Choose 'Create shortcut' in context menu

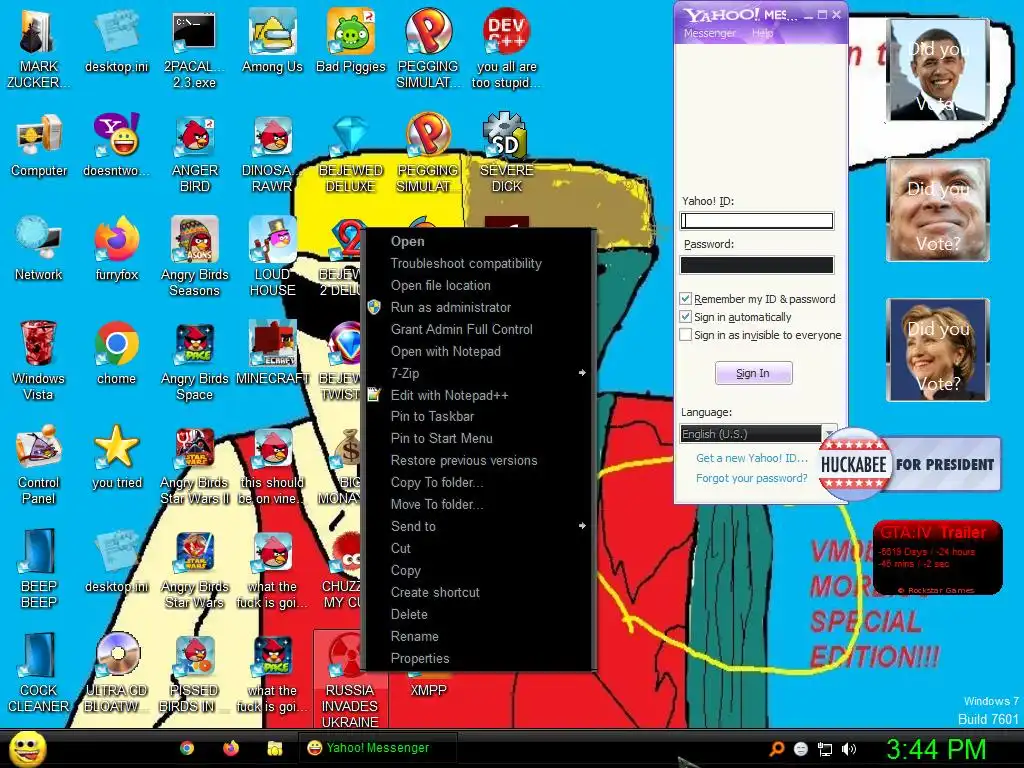479,592
